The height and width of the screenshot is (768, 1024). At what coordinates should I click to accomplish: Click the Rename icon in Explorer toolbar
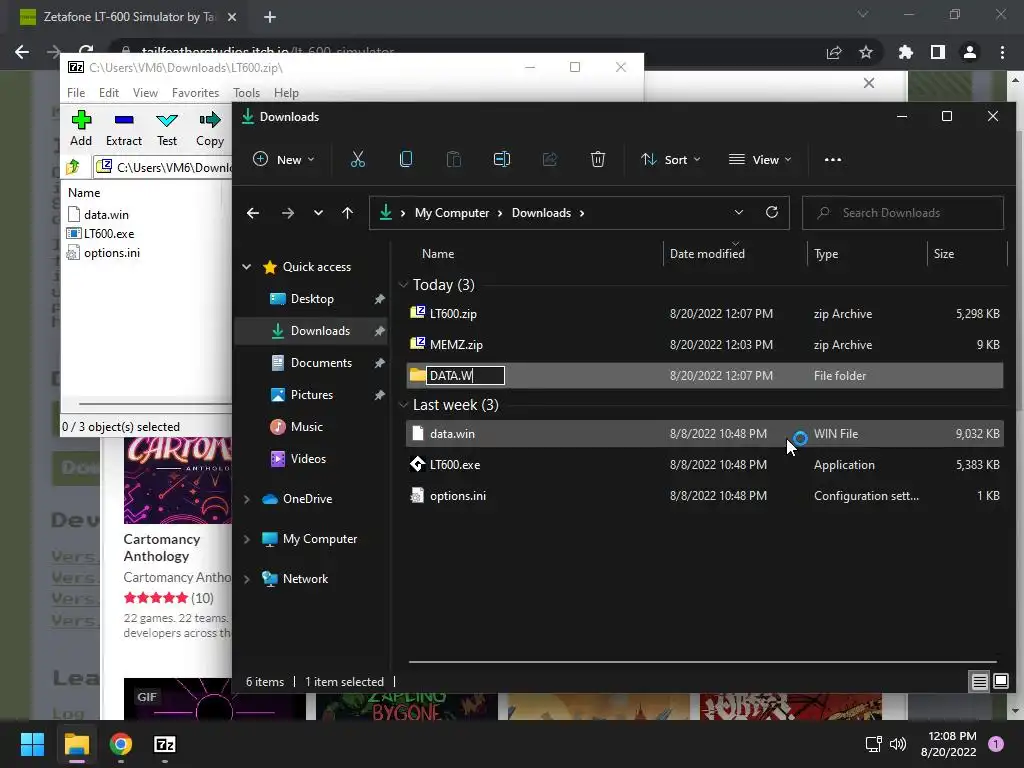click(x=502, y=159)
